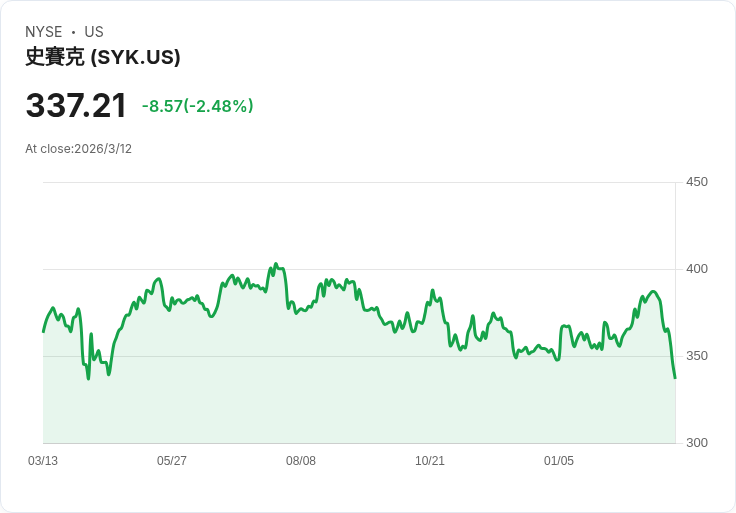Select the 300 price axis label
The width and height of the screenshot is (736, 513).
click(x=696, y=443)
